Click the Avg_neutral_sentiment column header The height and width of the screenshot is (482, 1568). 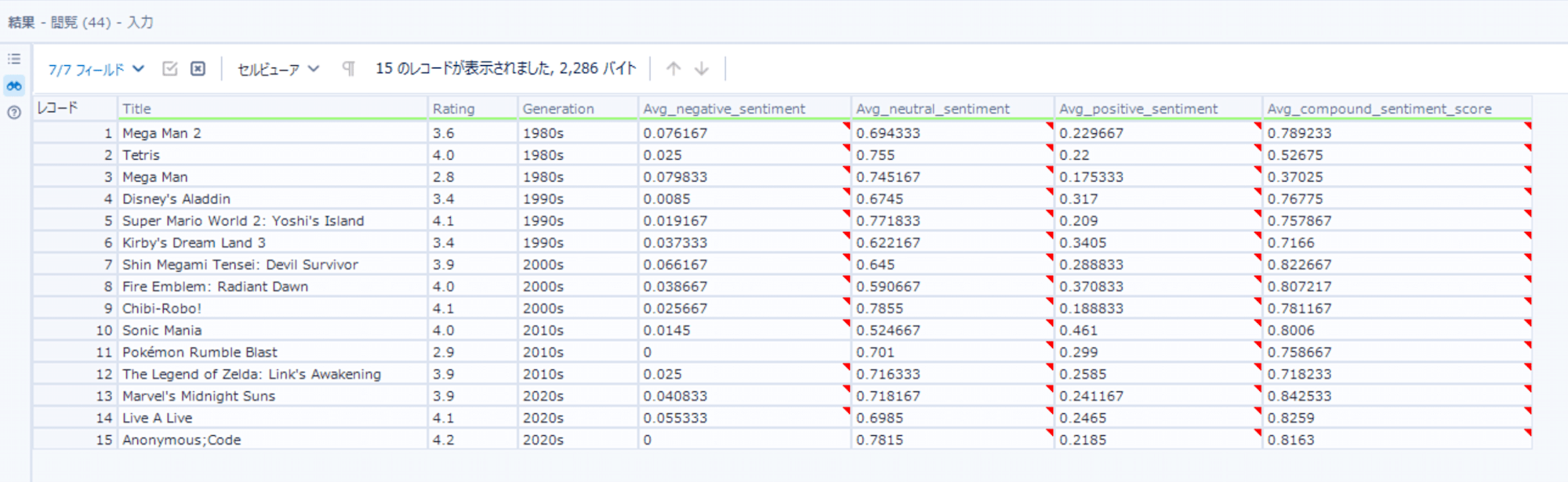point(953,109)
